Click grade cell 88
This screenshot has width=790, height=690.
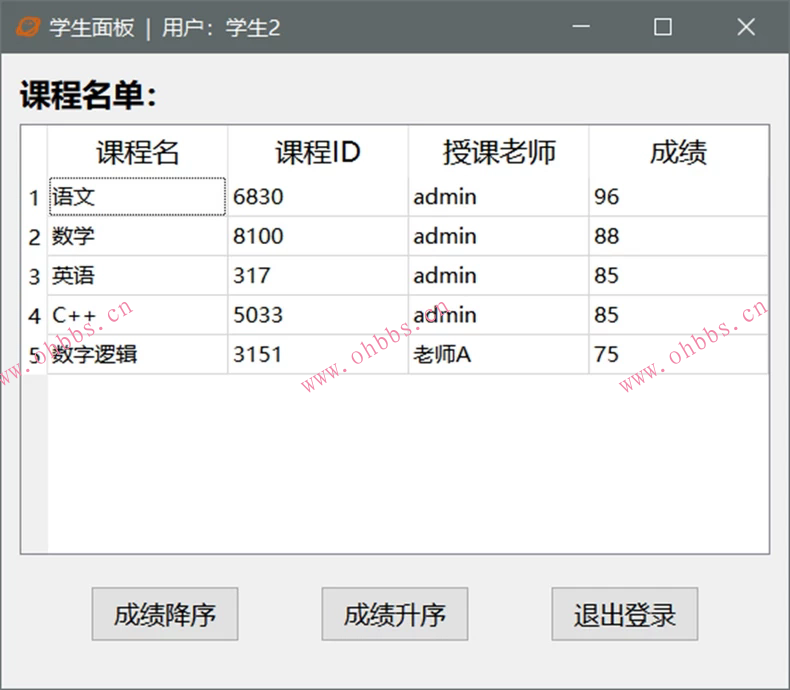[679, 236]
